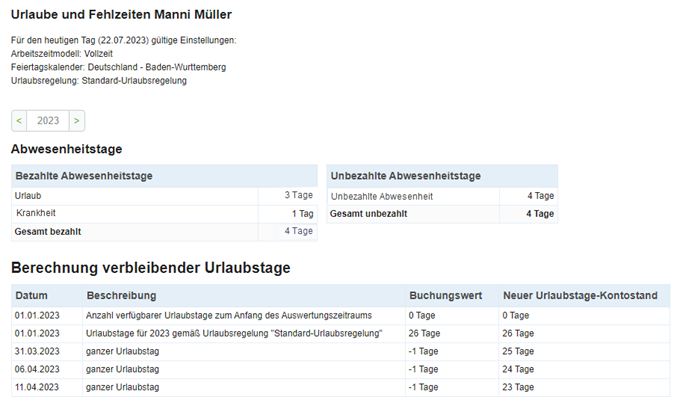Screen dimensions: 677x397
Task: Click '-1 Tage' in the 11.04.2023 row
Action: pyautogui.click(x=424, y=387)
